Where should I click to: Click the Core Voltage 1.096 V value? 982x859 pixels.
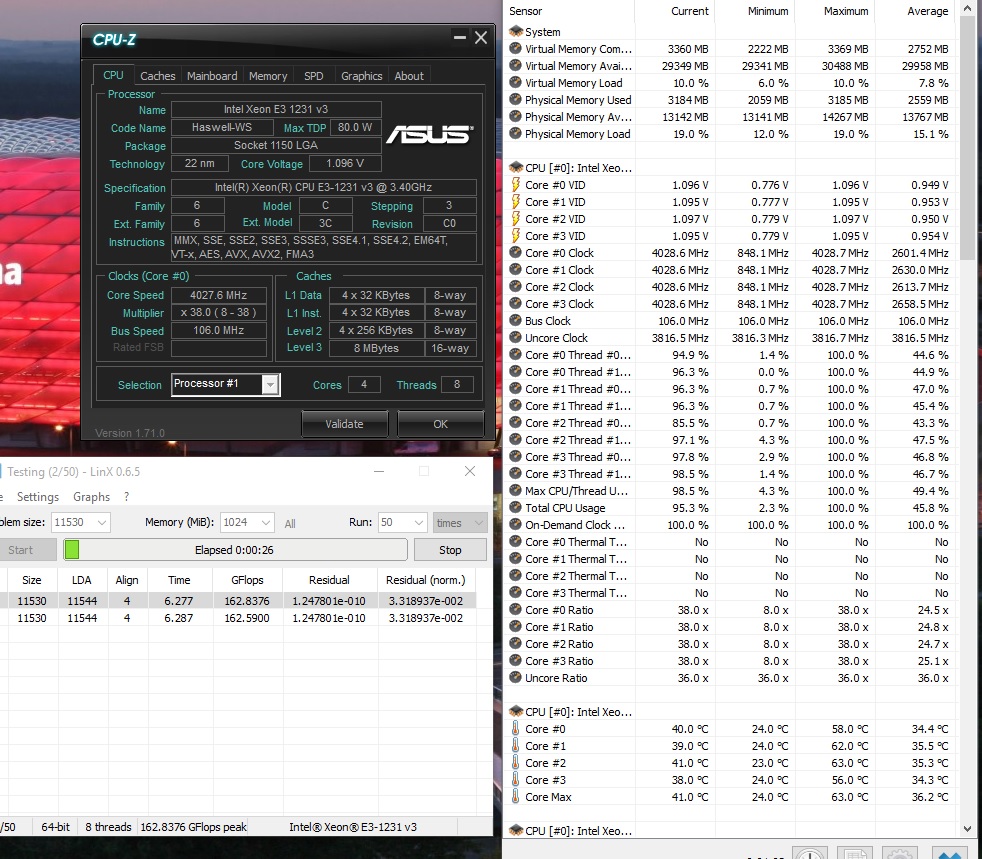(x=344, y=163)
